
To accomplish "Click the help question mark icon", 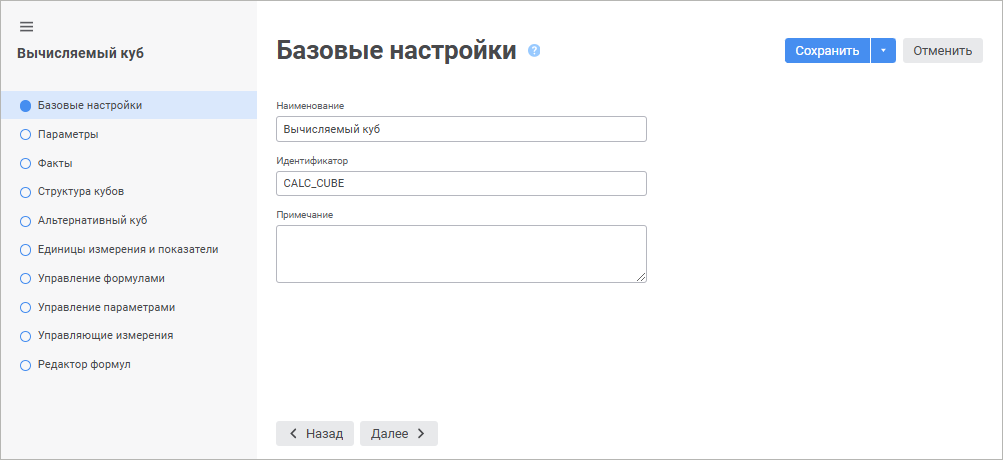I will [534, 51].
